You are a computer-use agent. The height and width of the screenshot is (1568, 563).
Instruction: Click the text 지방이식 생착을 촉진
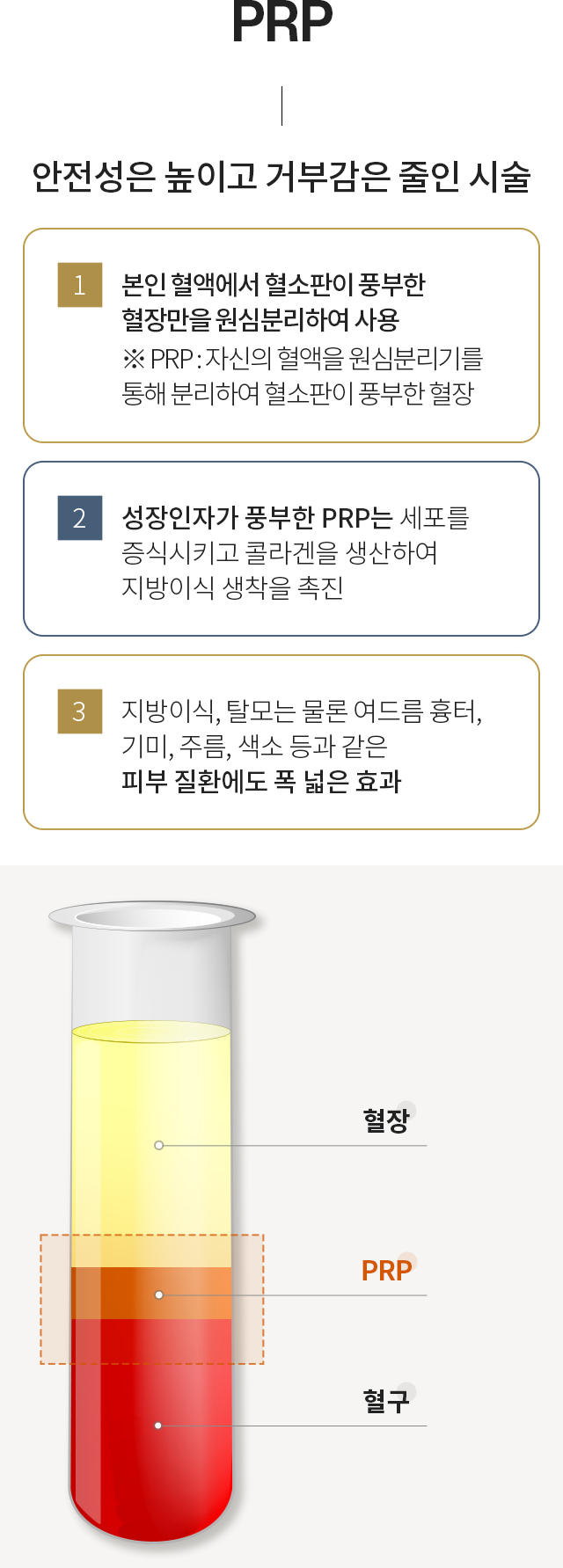click(232, 587)
